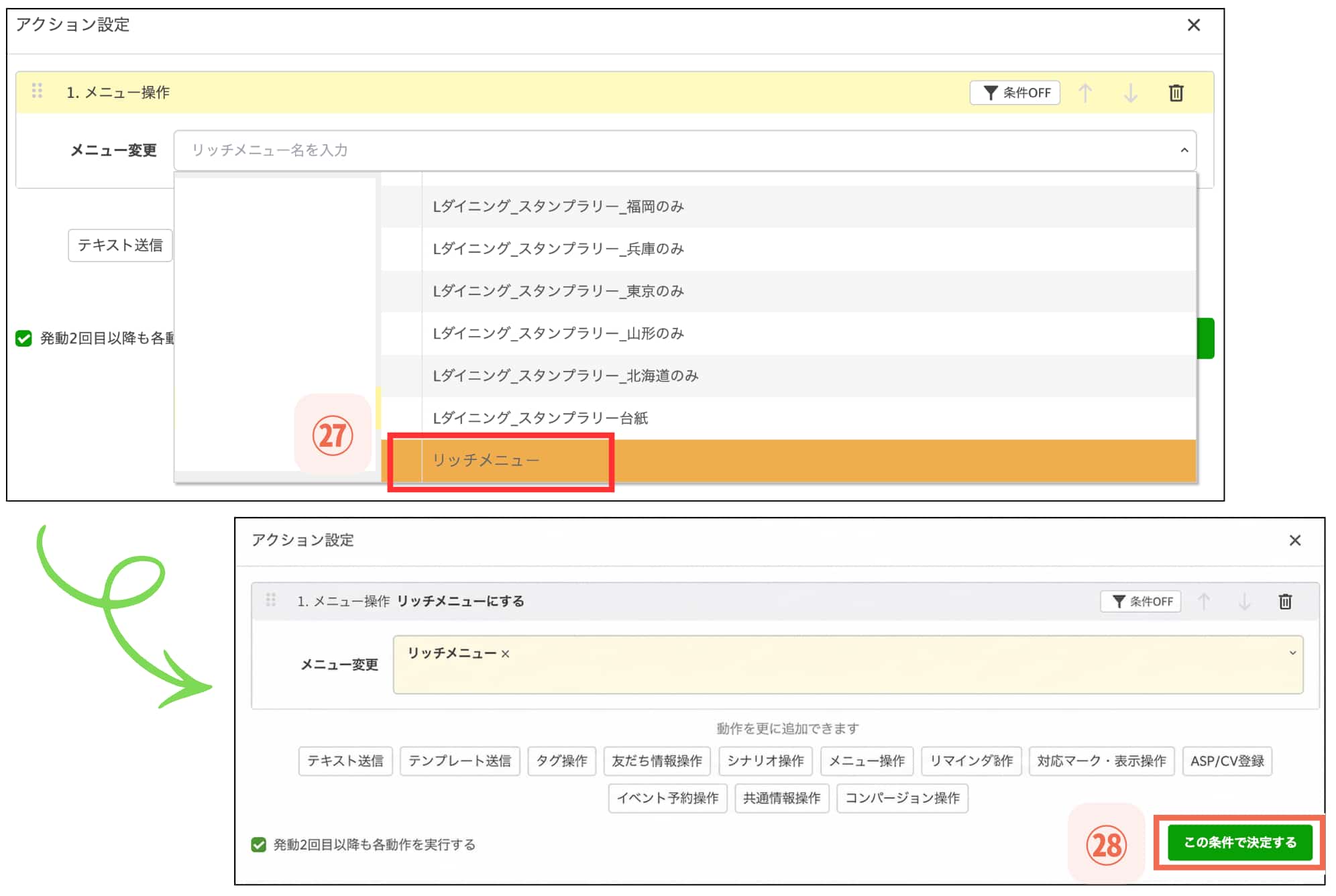Delete the メニュー操作 action via trash icon

tap(1177, 93)
